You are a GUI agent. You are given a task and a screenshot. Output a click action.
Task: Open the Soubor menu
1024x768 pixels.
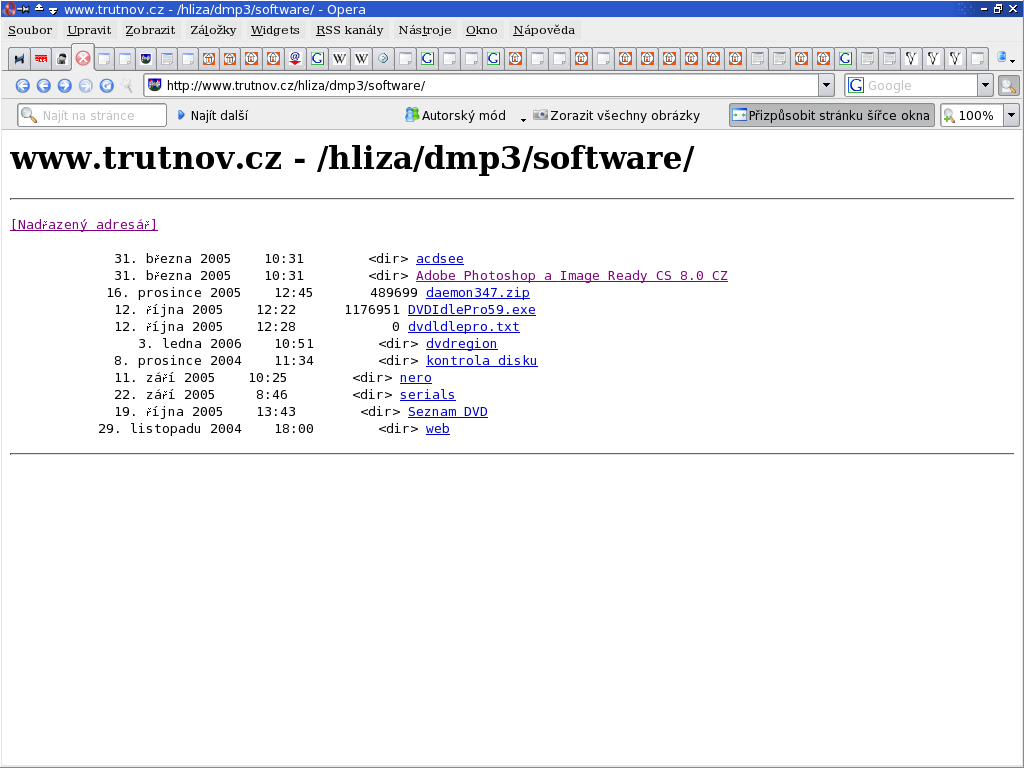pos(30,30)
